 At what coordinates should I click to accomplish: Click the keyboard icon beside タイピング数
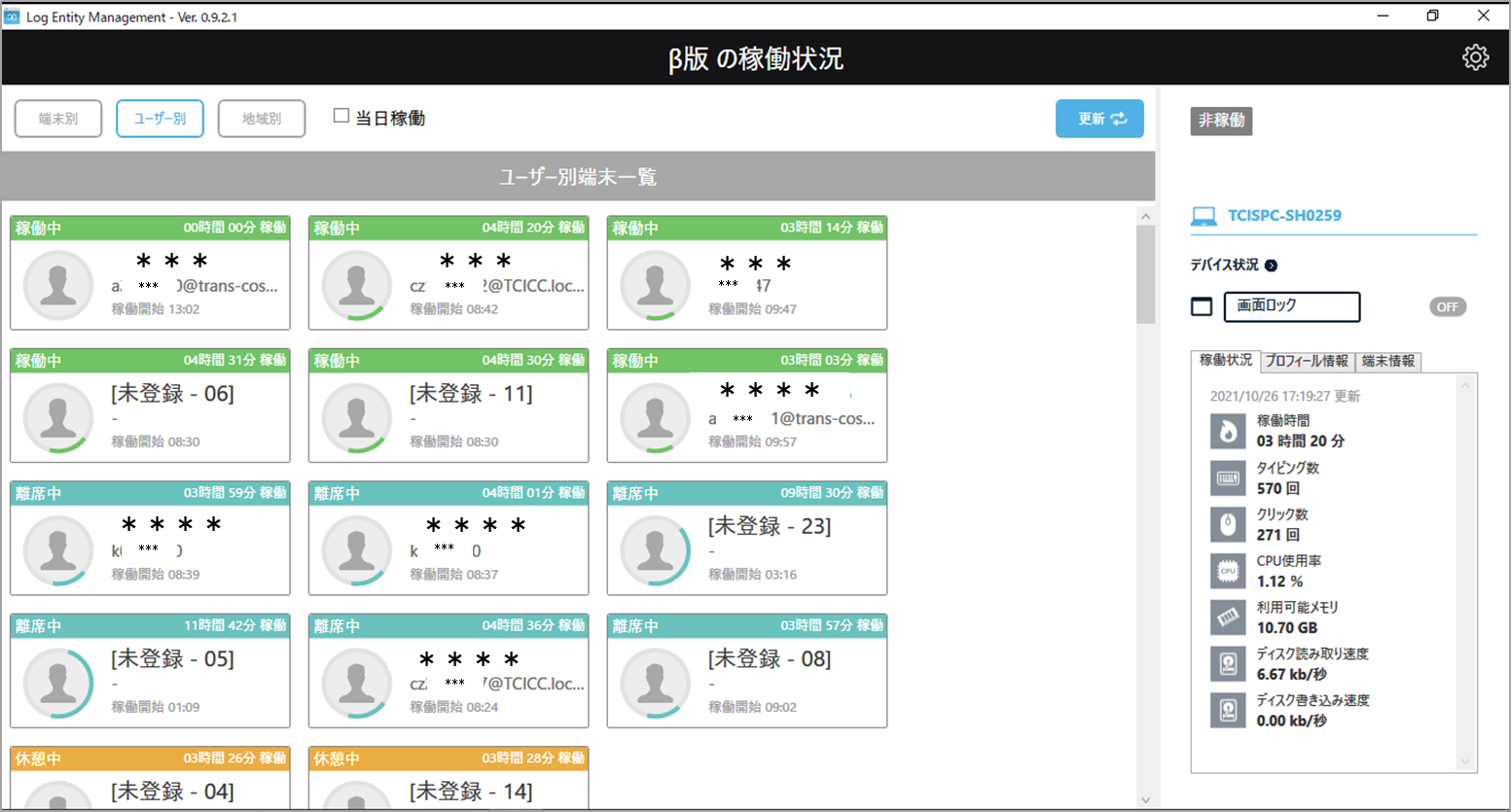coord(1228,477)
